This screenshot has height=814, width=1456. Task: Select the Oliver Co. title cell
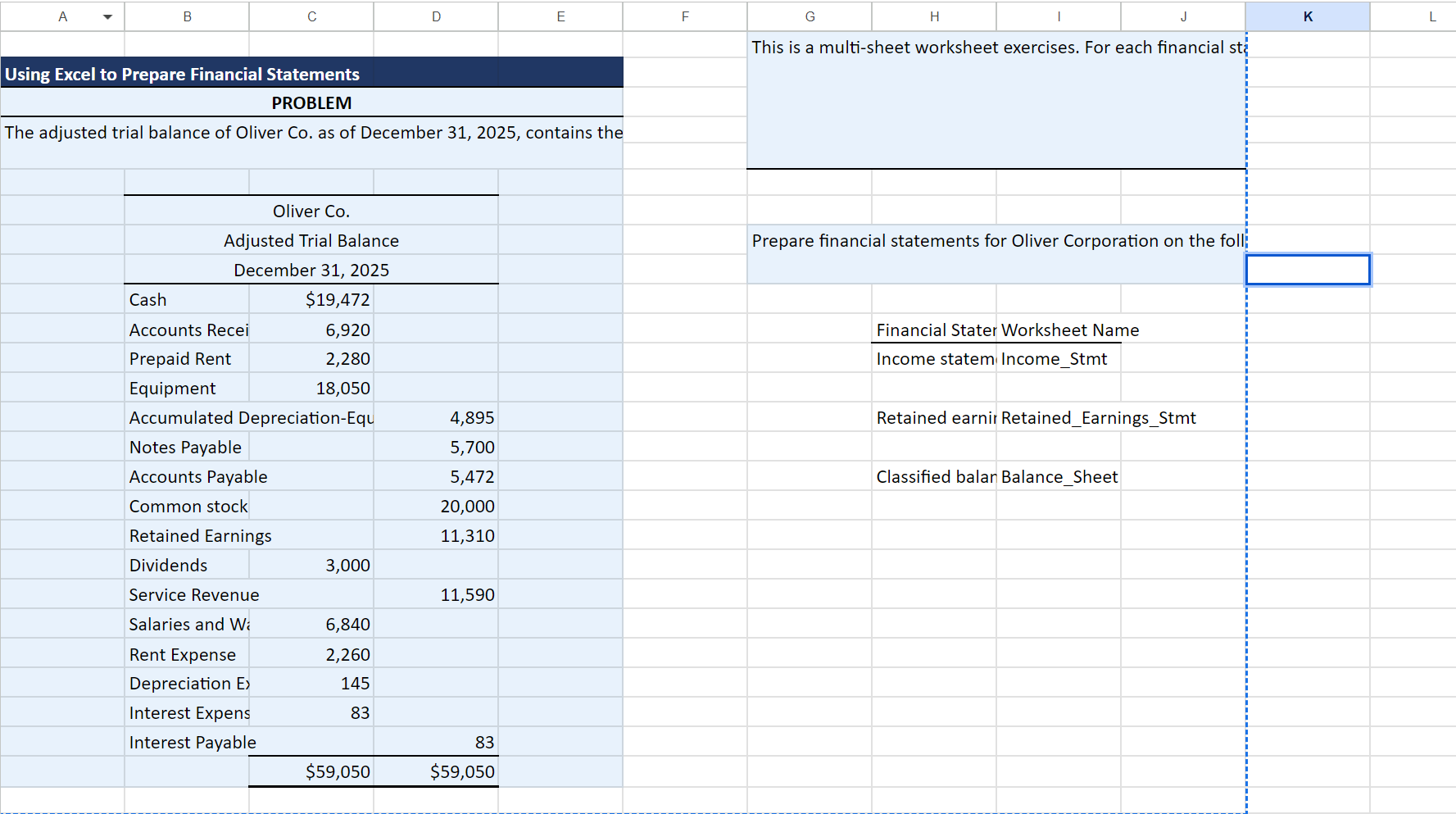coord(311,211)
